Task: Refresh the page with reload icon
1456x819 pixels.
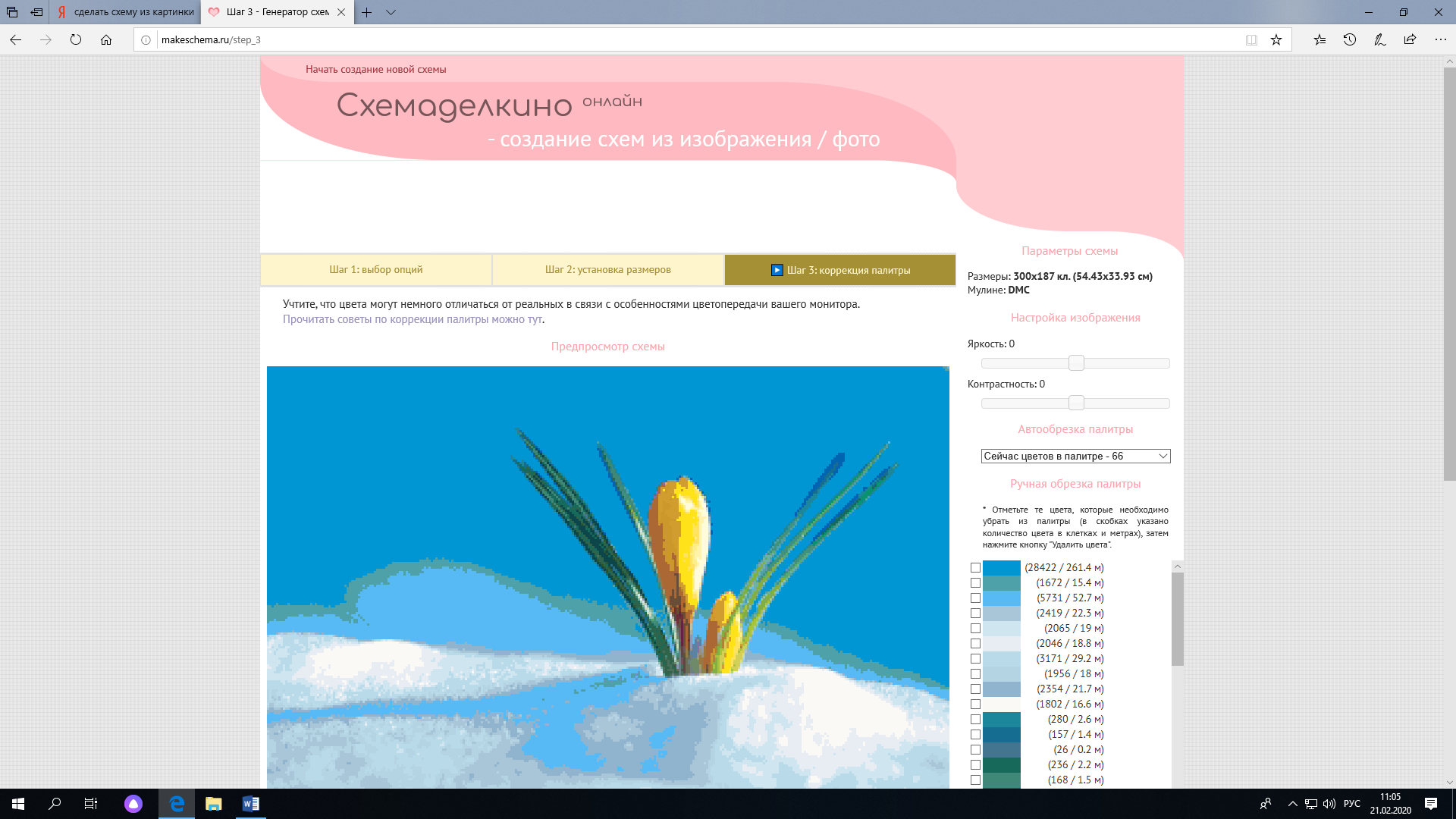Action: click(x=76, y=40)
